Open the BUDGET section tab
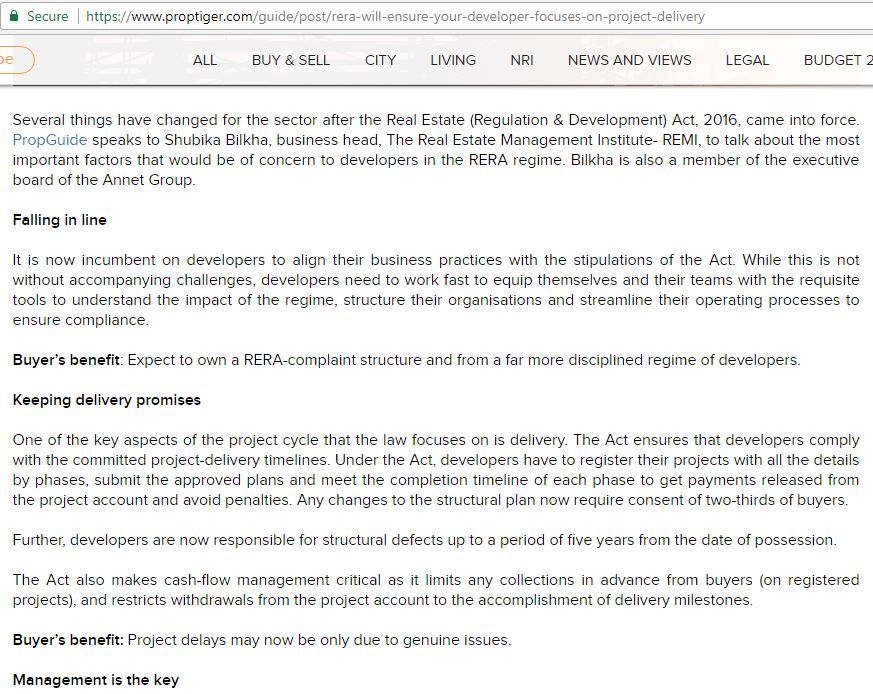The image size is (873, 694). [838, 60]
